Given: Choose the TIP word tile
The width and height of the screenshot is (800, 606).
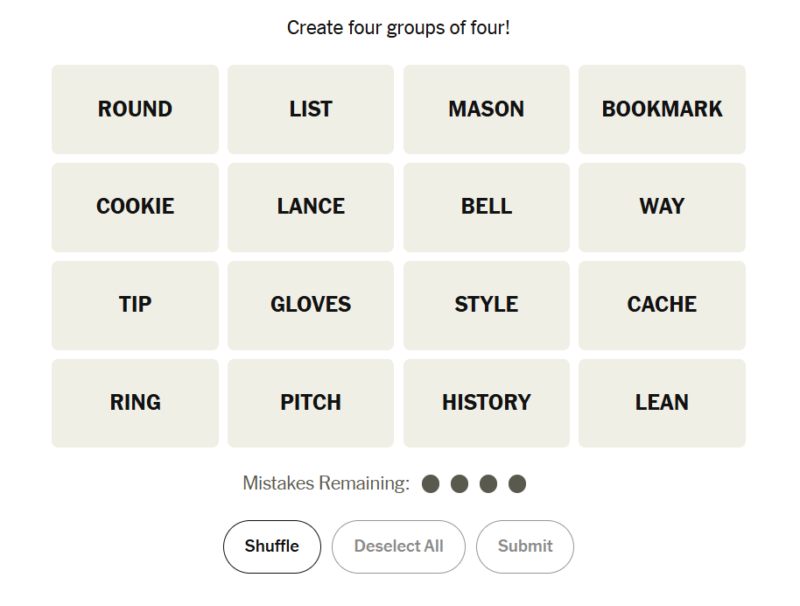Looking at the screenshot, I should 135,305.
